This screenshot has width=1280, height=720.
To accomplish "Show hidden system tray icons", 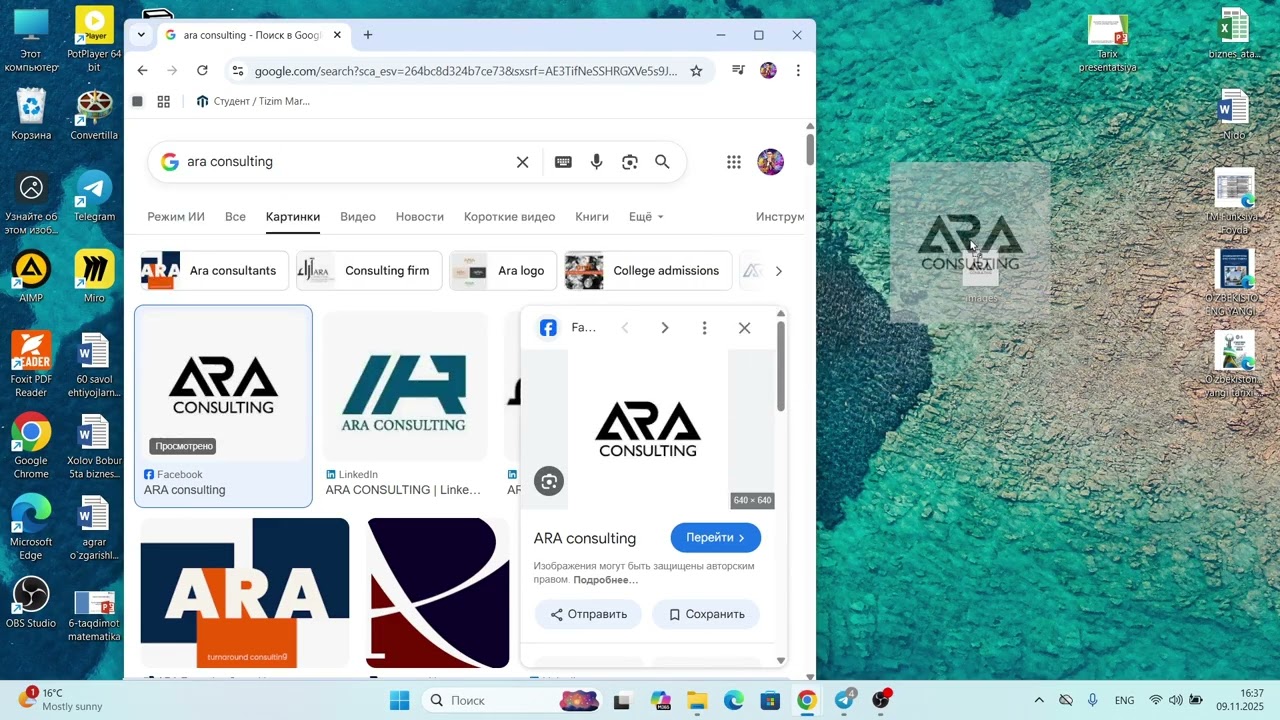I will point(1039,700).
